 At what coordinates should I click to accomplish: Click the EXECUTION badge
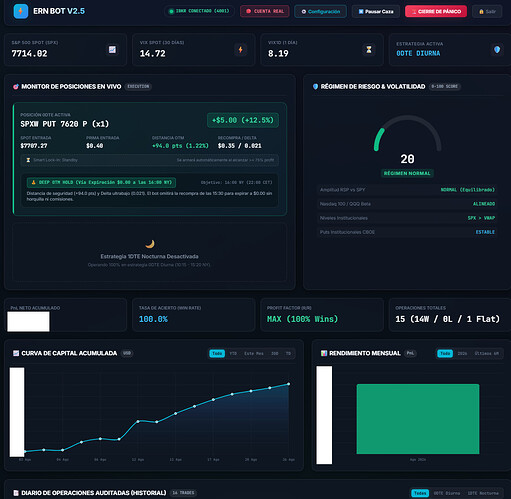point(138,87)
